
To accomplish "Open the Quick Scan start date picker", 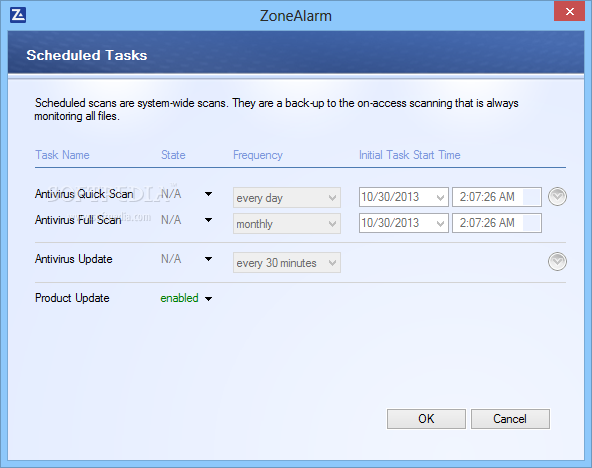I will tap(404, 197).
